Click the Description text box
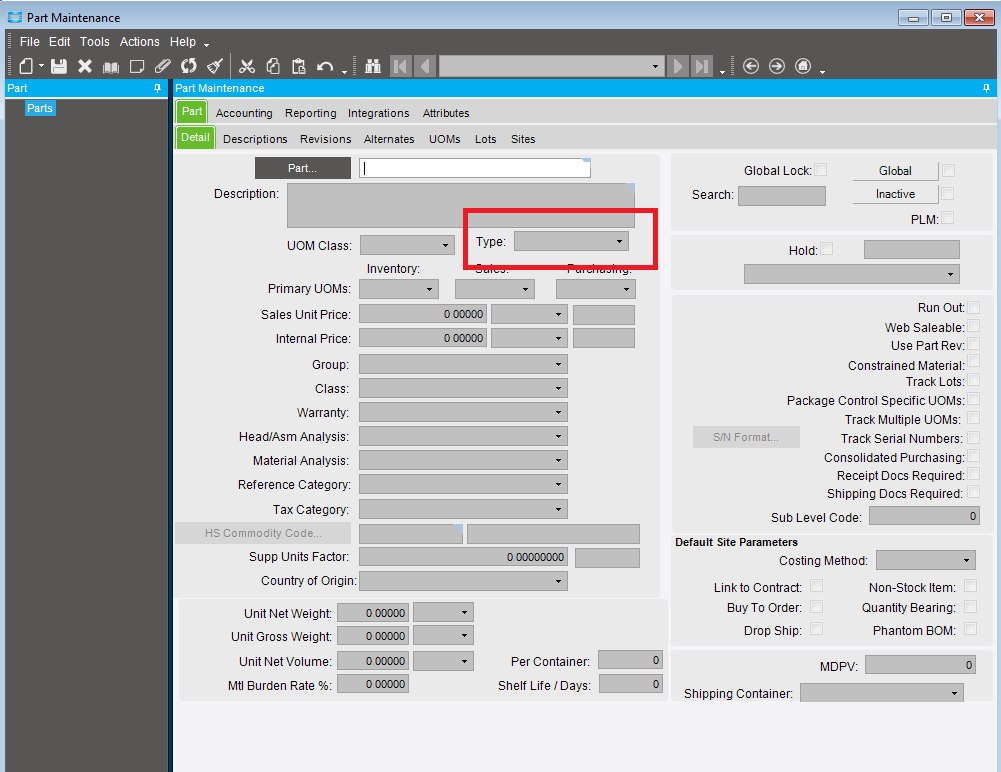Screen dimensions: 1001x772 tap(461, 206)
